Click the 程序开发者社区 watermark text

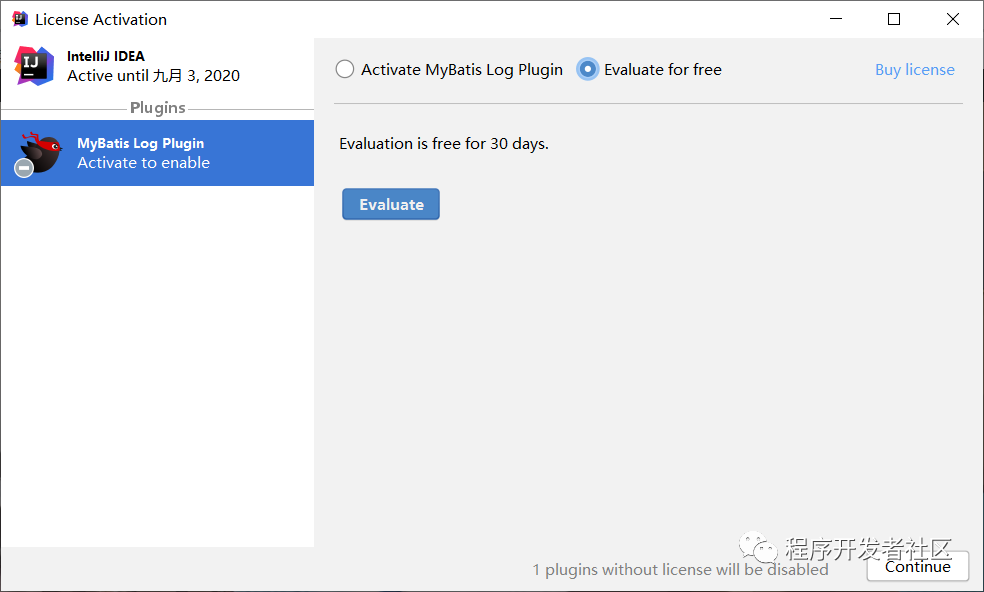tap(868, 548)
